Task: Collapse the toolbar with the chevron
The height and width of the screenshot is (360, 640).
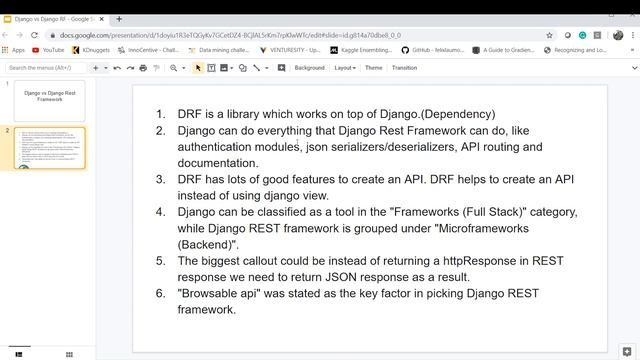Action: pyautogui.click(x=634, y=68)
